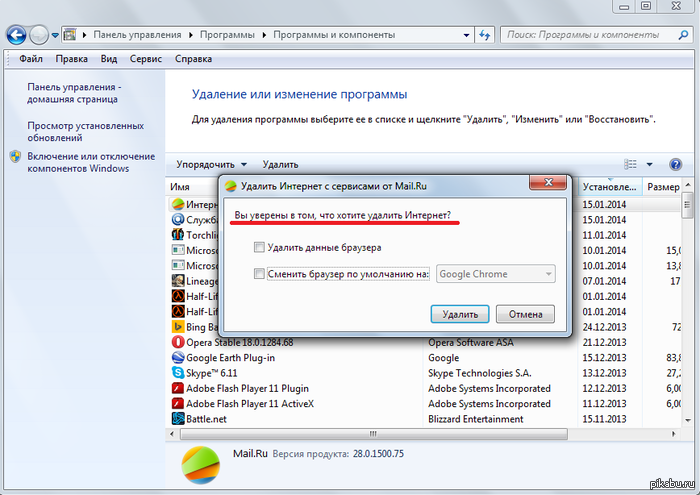Open the Google Chrome browser dropdown

(496, 274)
